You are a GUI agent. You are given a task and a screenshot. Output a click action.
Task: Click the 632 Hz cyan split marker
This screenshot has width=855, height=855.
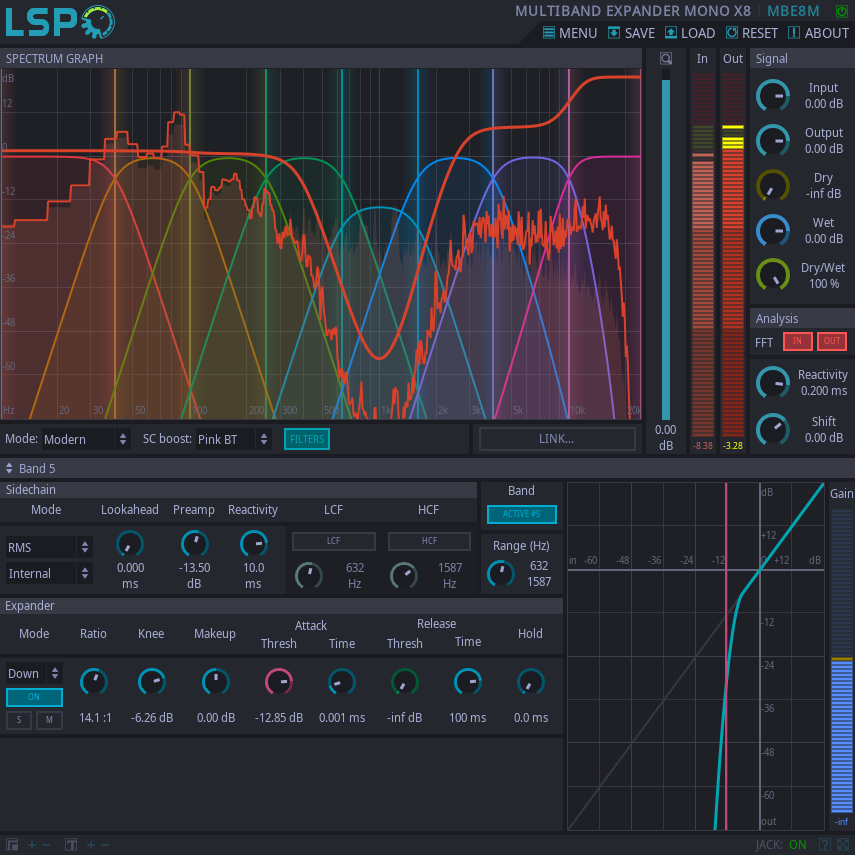(342, 244)
